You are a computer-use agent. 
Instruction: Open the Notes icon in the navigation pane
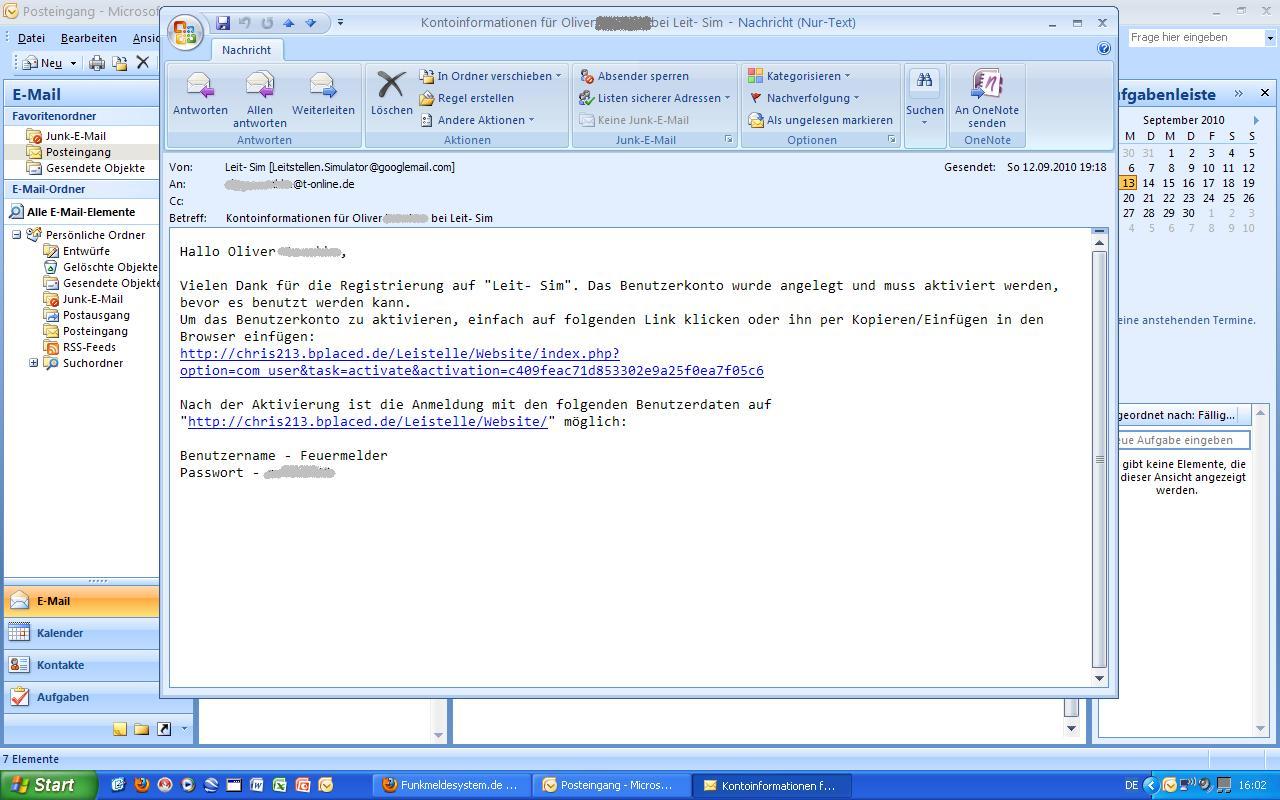tap(120, 729)
